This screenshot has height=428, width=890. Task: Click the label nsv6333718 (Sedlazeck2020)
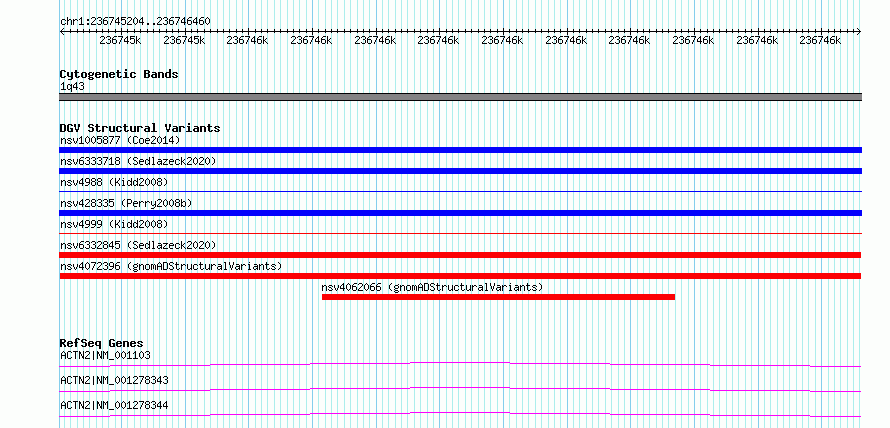(x=138, y=161)
